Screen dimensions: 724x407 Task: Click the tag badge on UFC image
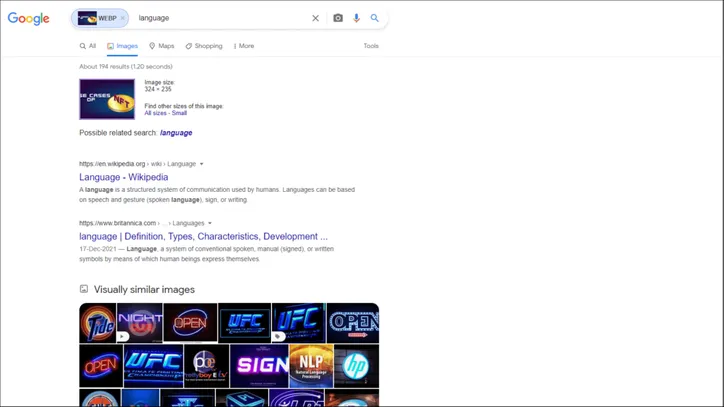pyautogui.click(x=278, y=336)
